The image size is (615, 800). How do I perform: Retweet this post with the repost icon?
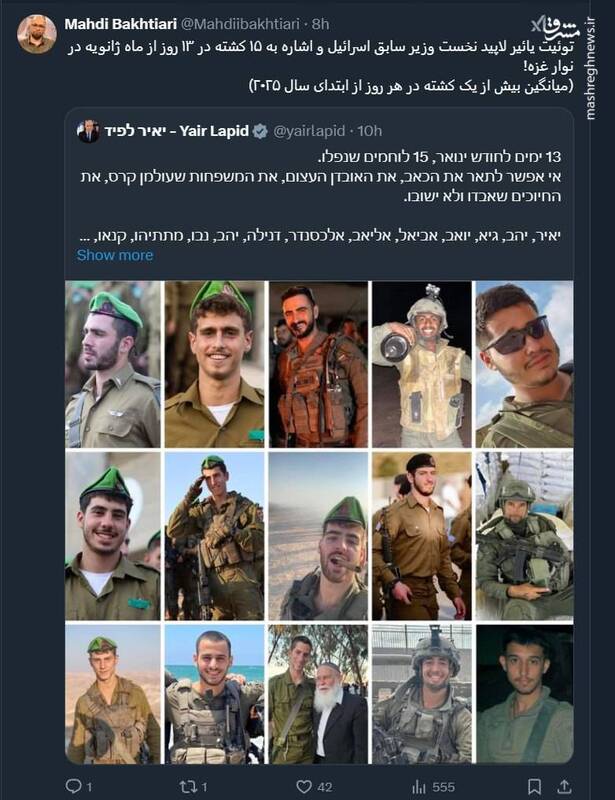pos(185,787)
